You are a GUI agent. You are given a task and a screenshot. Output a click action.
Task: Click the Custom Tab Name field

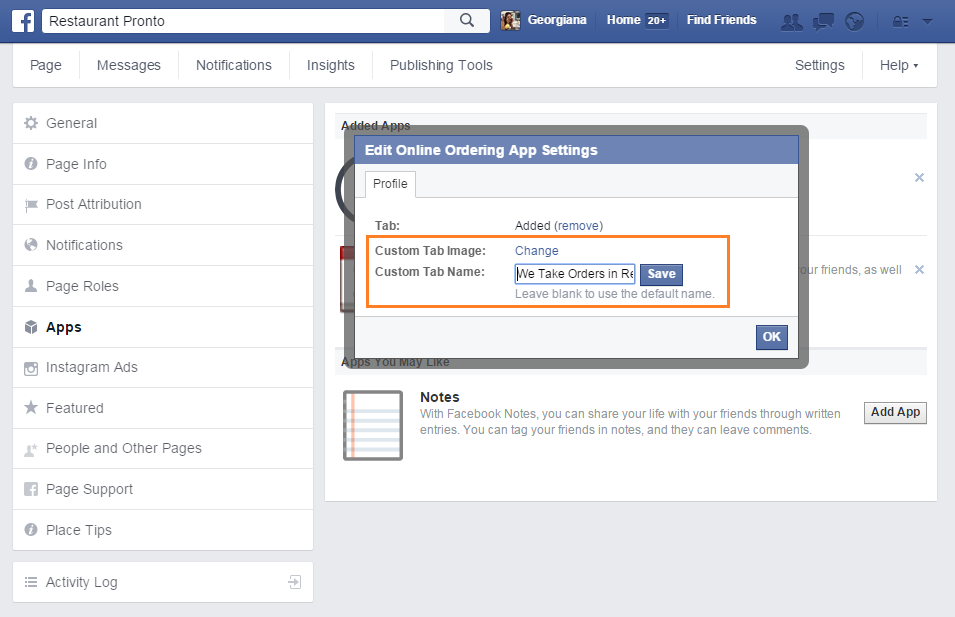coord(575,274)
